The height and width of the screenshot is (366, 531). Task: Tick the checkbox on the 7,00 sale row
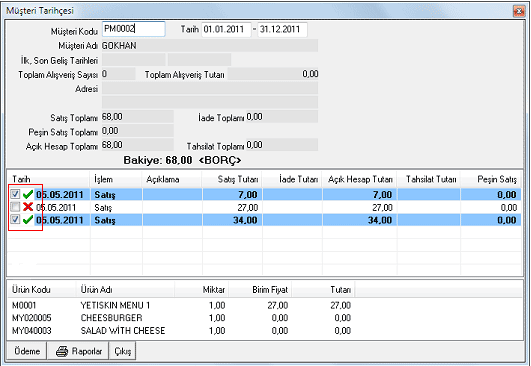click(x=15, y=194)
